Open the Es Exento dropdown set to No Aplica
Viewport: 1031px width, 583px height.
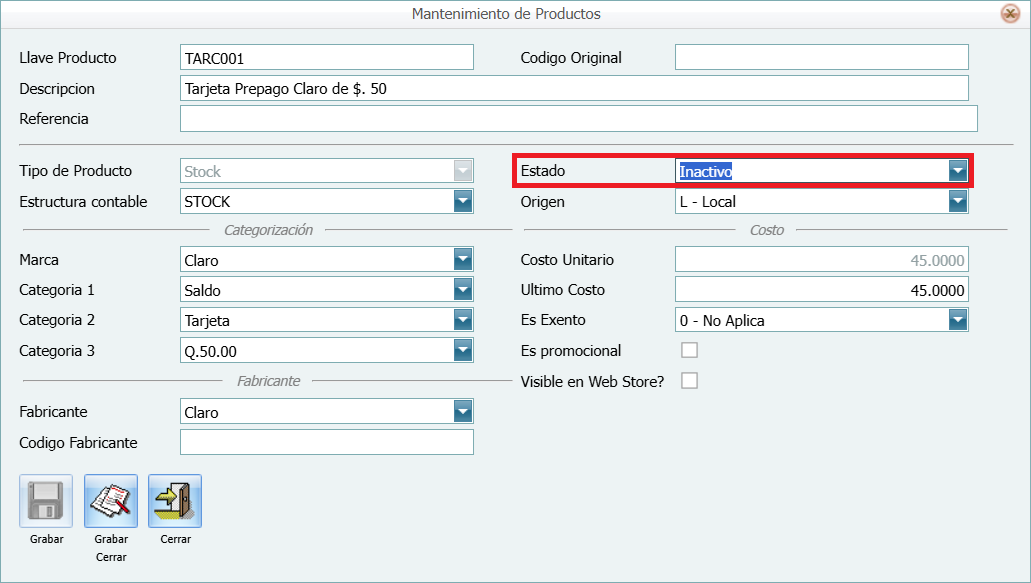957,320
